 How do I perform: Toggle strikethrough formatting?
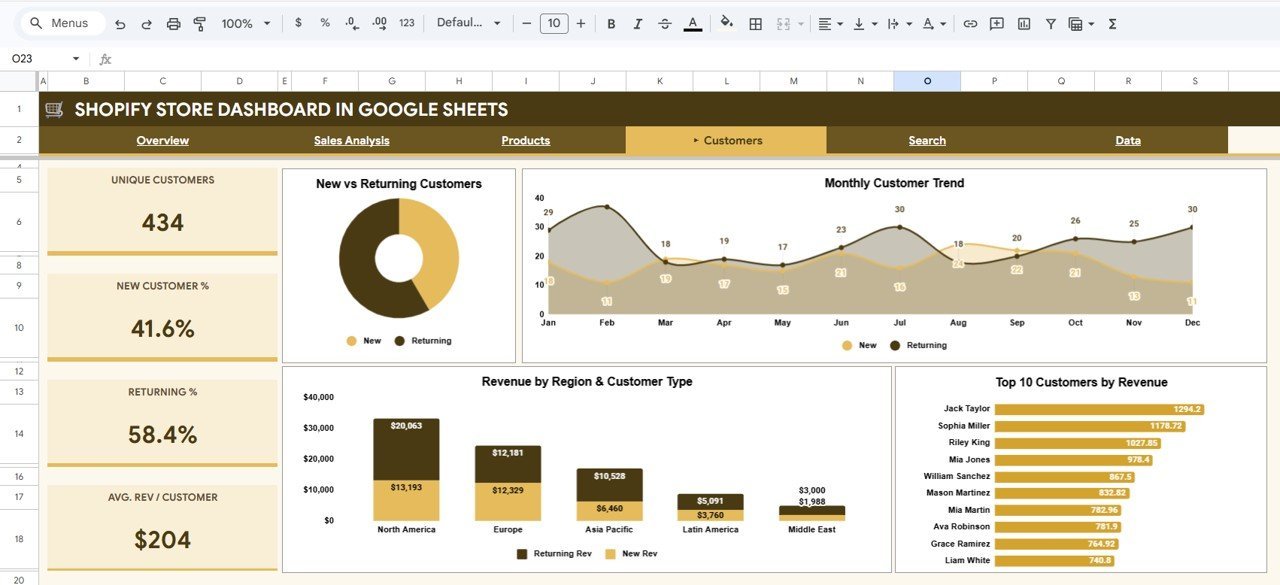[x=664, y=22]
